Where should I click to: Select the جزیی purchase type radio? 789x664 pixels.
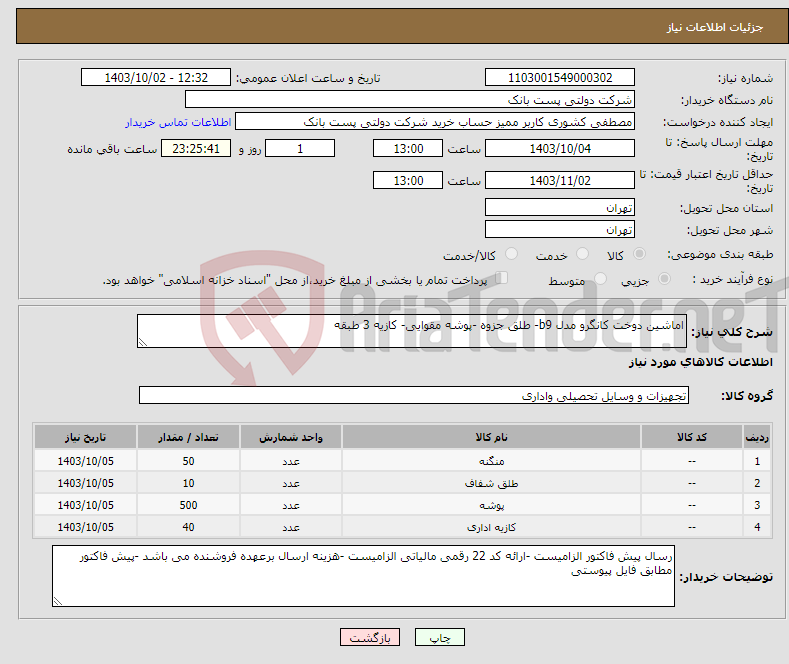(668, 281)
